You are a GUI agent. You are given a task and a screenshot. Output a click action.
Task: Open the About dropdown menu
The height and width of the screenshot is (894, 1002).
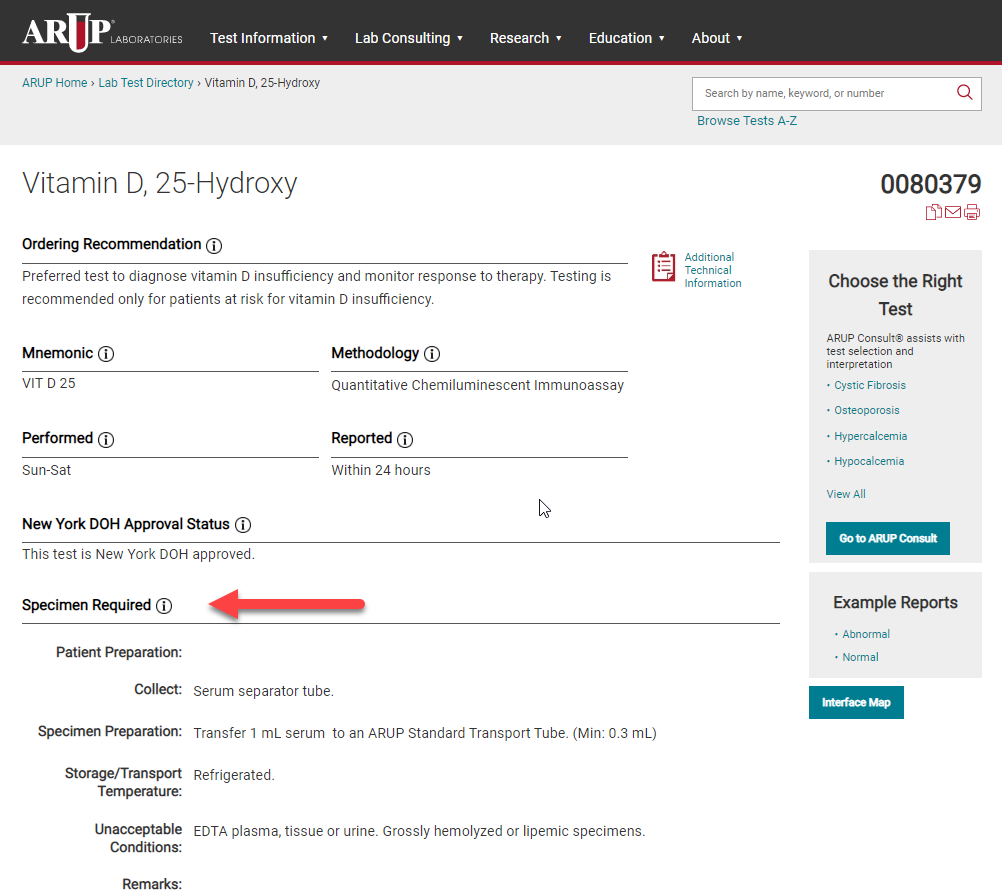click(x=716, y=38)
